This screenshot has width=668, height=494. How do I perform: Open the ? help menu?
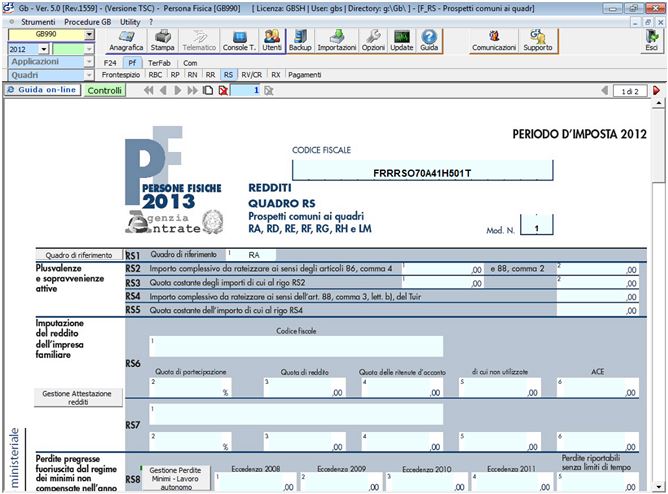(x=151, y=22)
